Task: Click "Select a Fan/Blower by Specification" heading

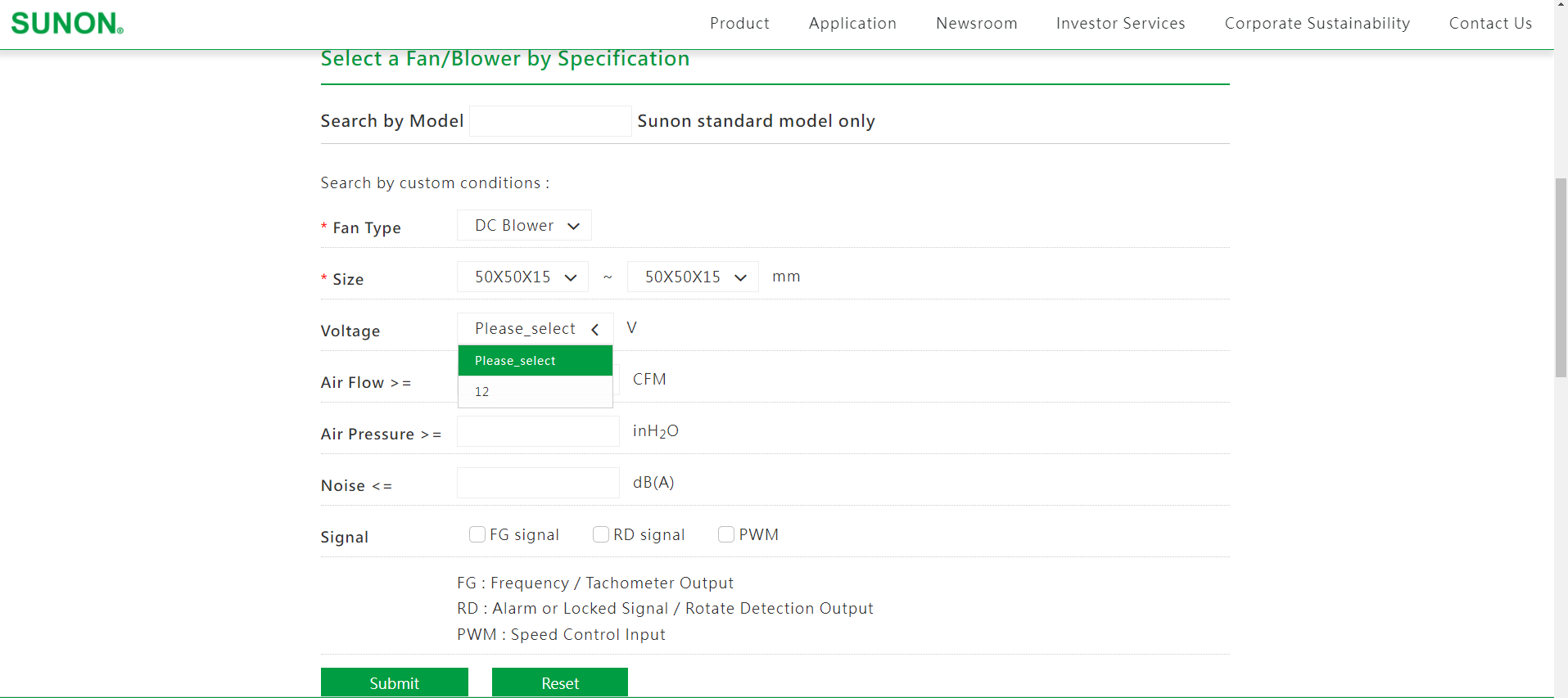Action: 505,59
